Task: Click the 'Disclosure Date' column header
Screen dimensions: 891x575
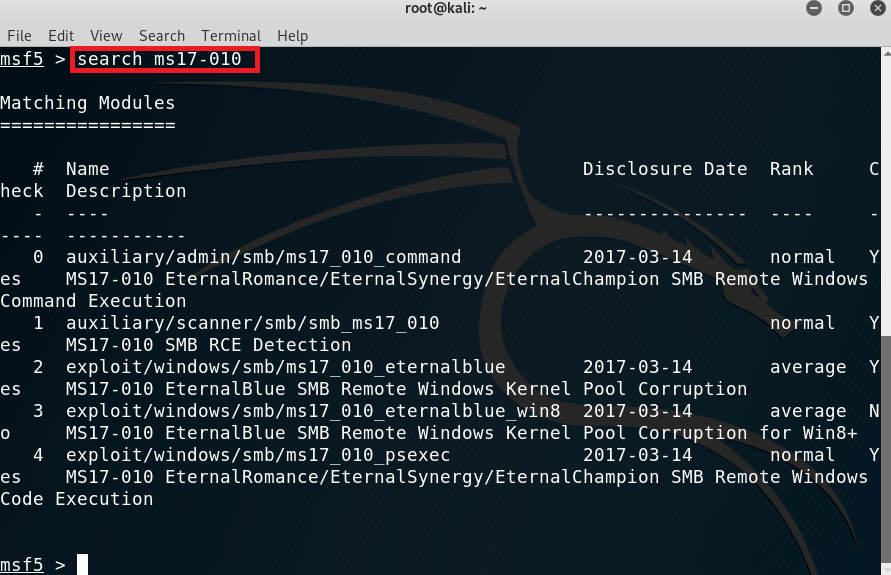Action: (x=664, y=169)
